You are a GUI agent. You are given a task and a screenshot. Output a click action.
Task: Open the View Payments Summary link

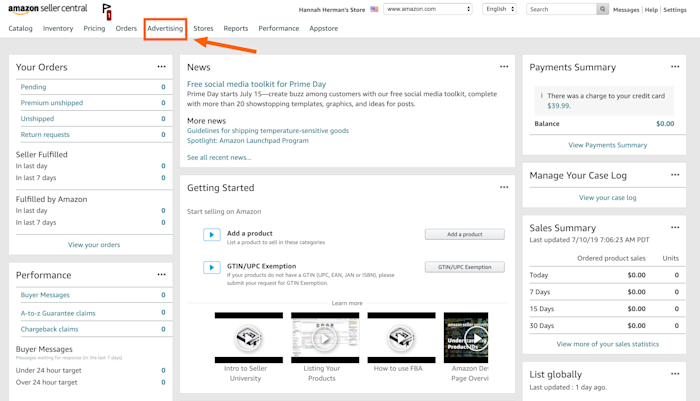tap(608, 145)
